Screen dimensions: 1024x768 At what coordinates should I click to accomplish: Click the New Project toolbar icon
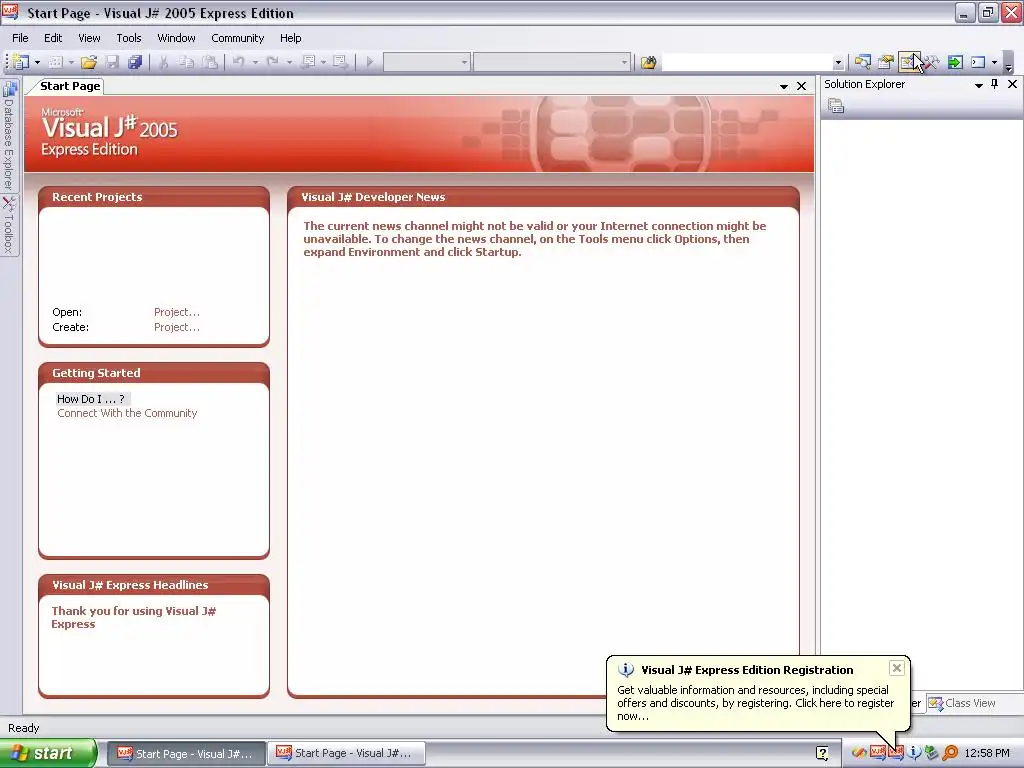tap(21, 62)
